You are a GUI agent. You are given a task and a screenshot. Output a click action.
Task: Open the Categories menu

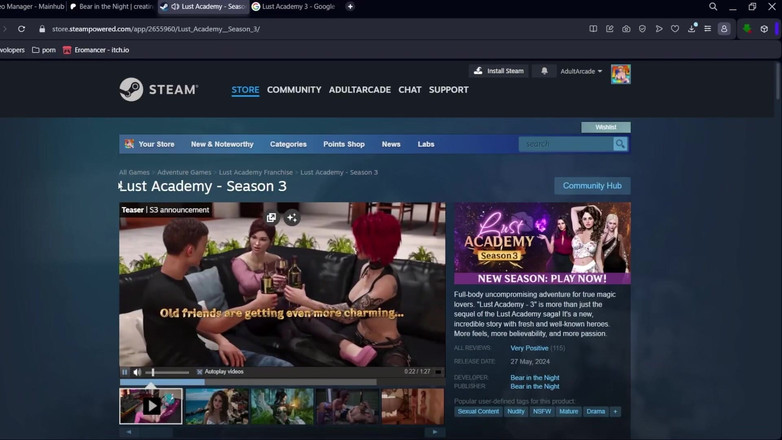pyautogui.click(x=288, y=144)
